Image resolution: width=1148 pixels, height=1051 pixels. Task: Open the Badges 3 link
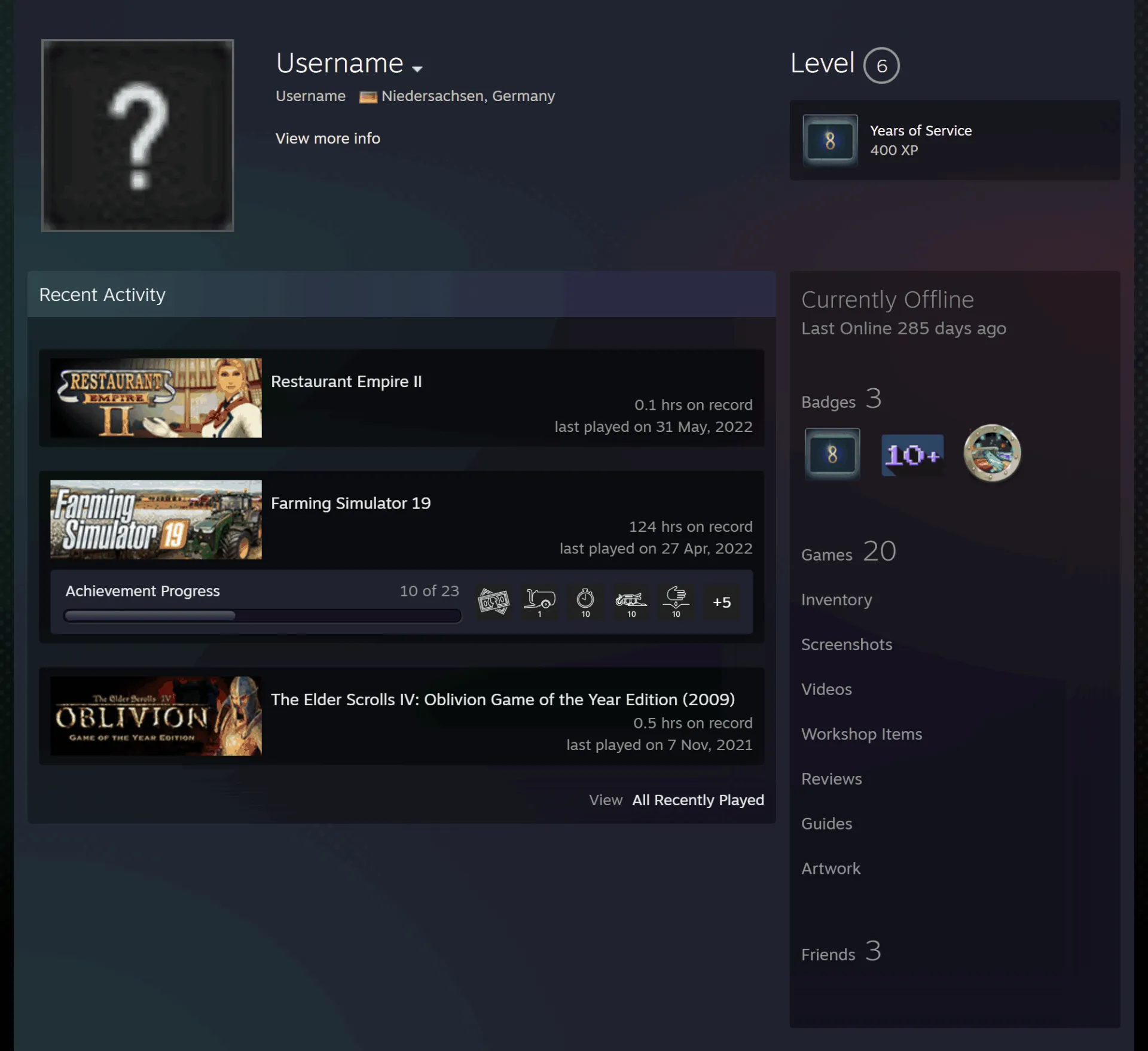click(841, 400)
